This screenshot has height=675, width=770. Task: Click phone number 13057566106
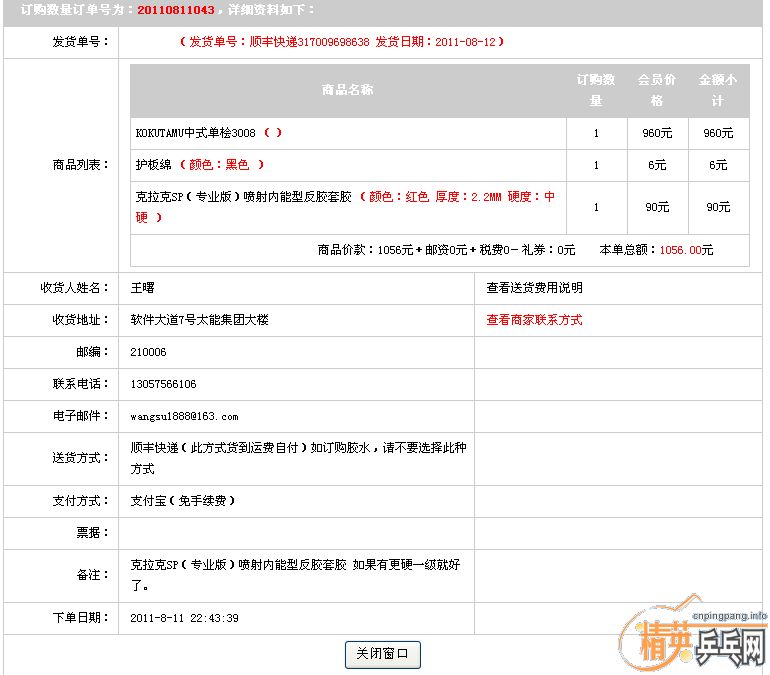(x=164, y=384)
